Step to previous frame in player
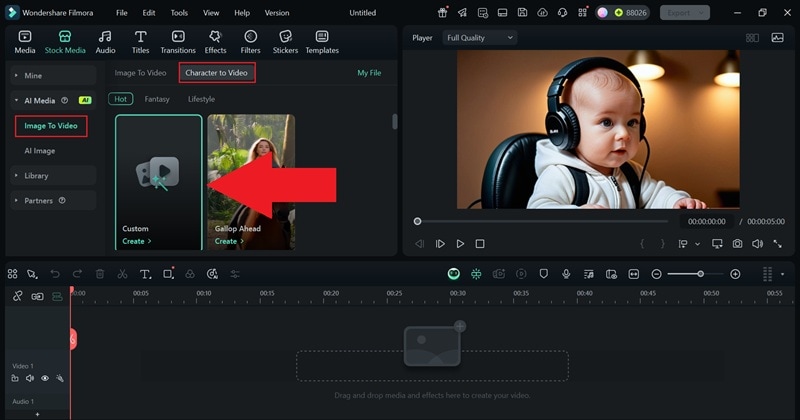800x420 pixels. pyautogui.click(x=419, y=244)
